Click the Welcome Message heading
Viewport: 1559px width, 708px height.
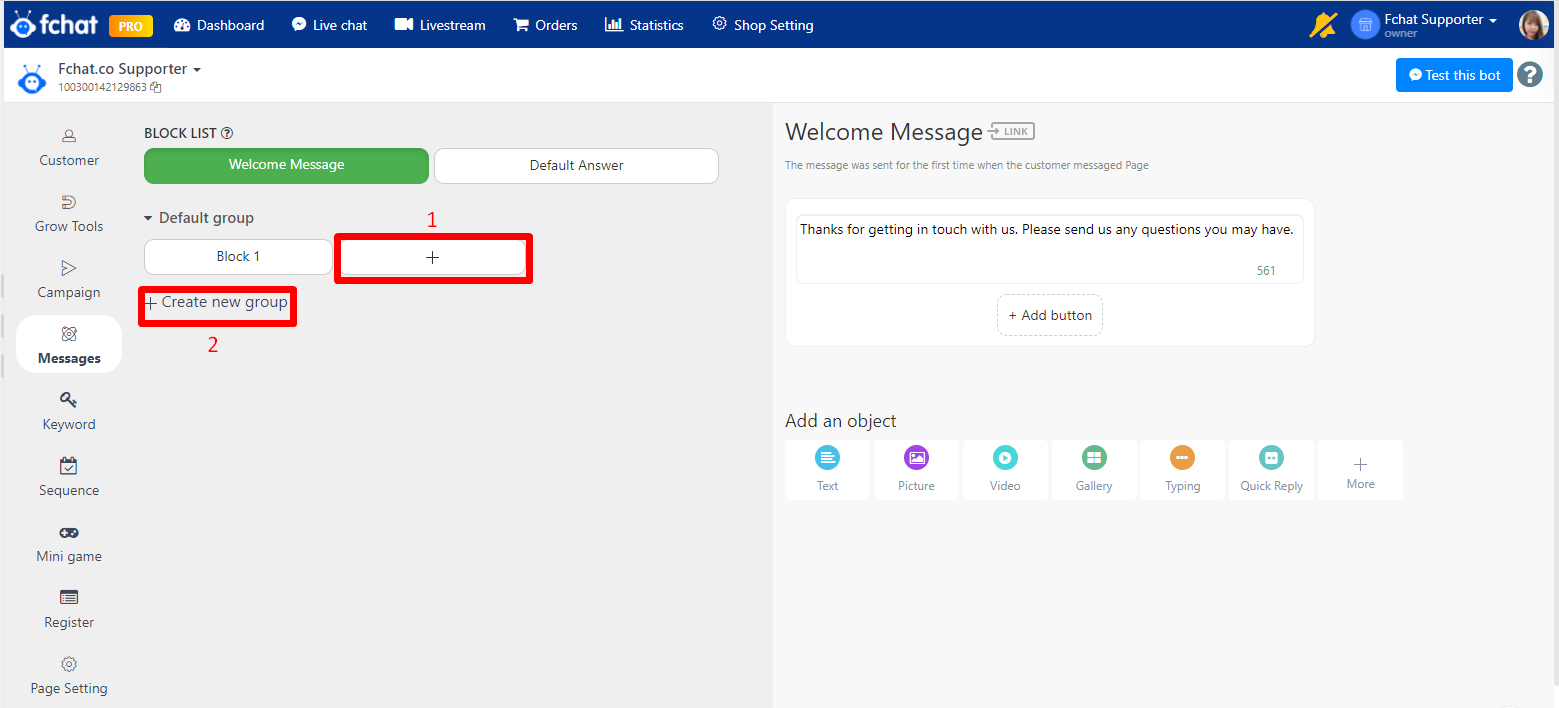click(884, 132)
